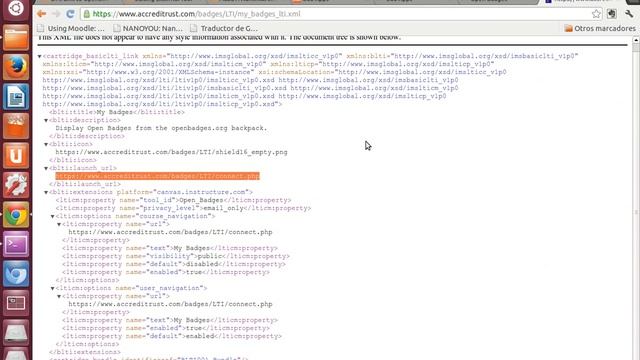Screen dimensions: 640x360
Task: Collapse the cartridge_basiclti_link root node
Action: pos(40,56)
